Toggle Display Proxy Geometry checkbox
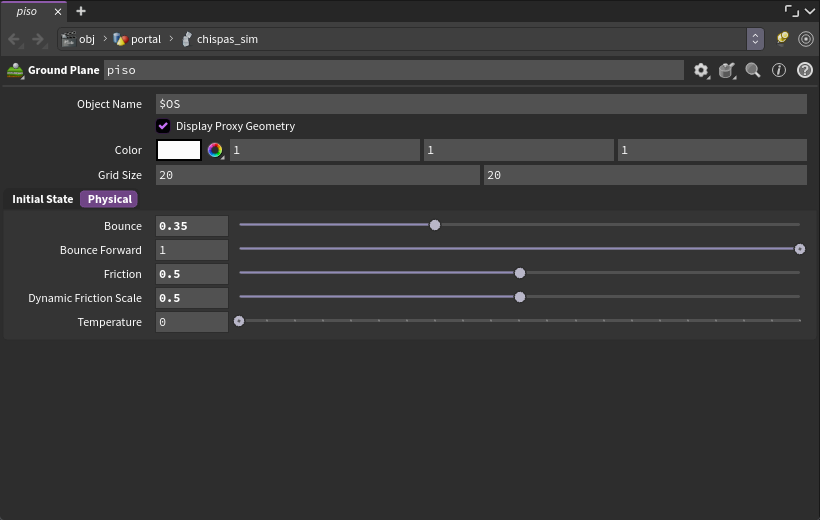Image resolution: width=820 pixels, height=520 pixels. pyautogui.click(x=163, y=126)
